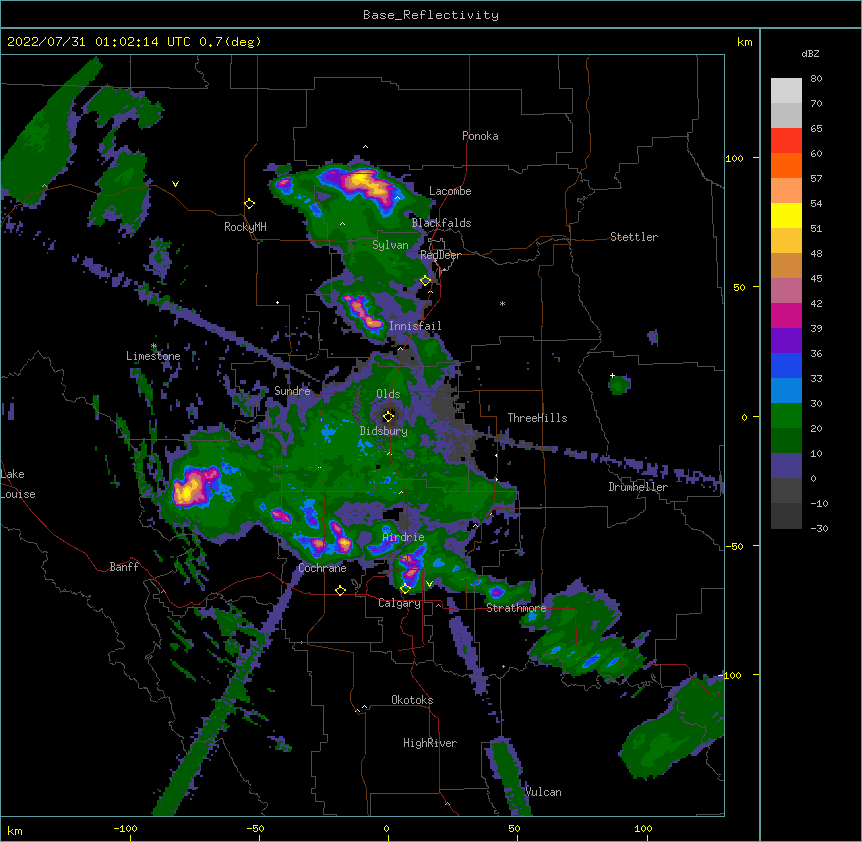Select the slate violet swatch between 10 and 0
Image resolution: width=862 pixels, height=842 pixels.
point(786,466)
